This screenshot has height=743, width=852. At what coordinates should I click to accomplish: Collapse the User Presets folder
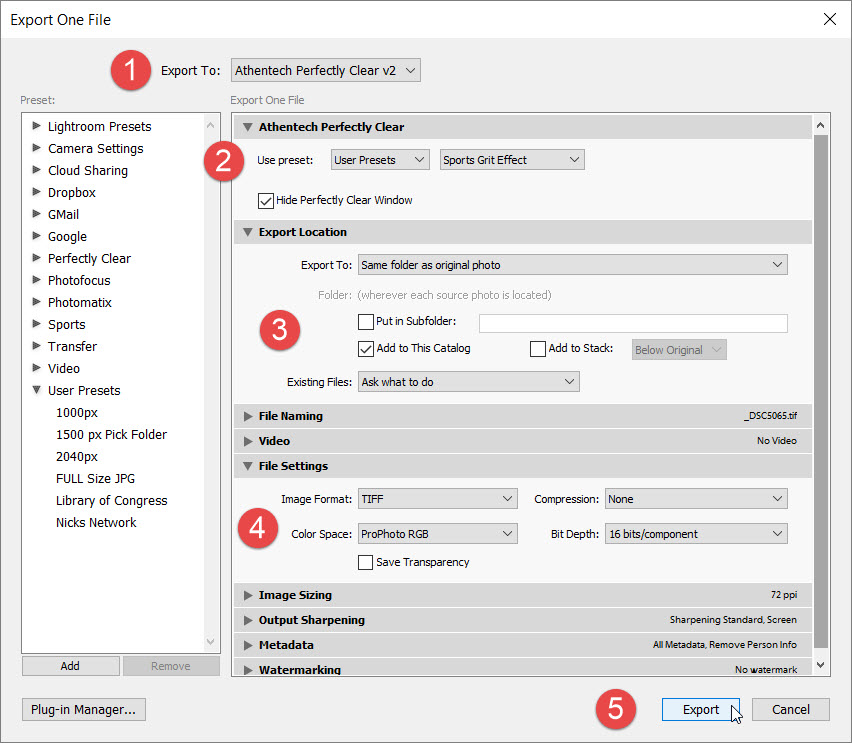point(36,390)
